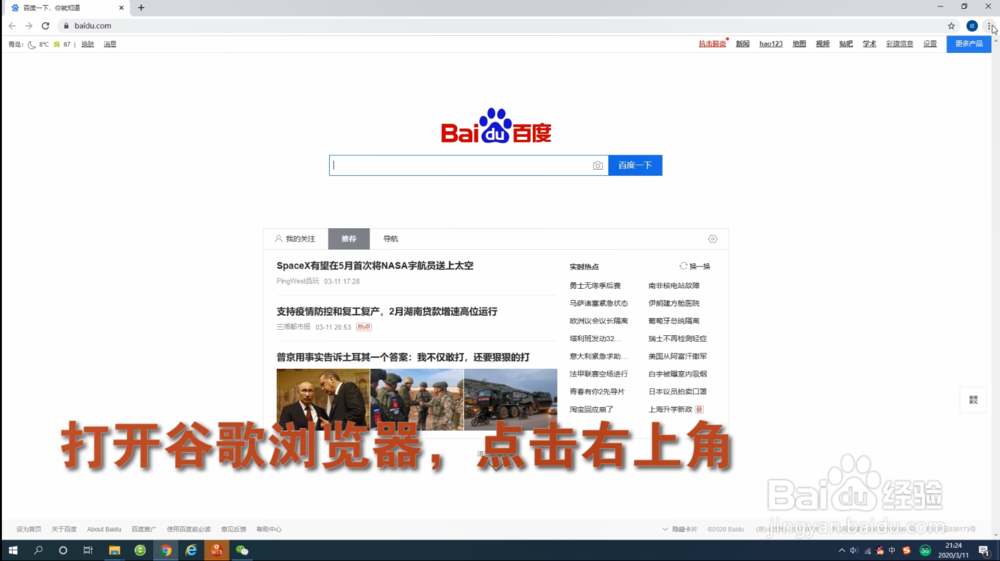Screen dimensions: 1000x561
Task: Open File Explorer from the taskbar
Action: click(x=114, y=550)
